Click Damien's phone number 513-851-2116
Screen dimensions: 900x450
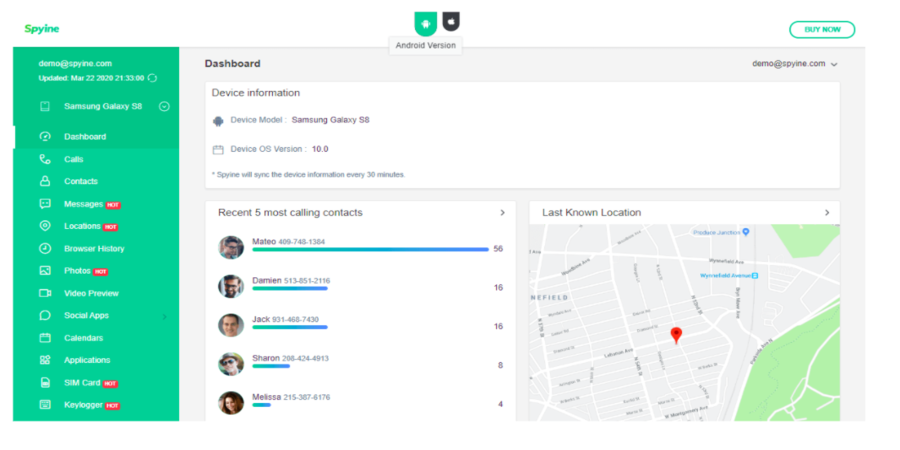click(307, 281)
